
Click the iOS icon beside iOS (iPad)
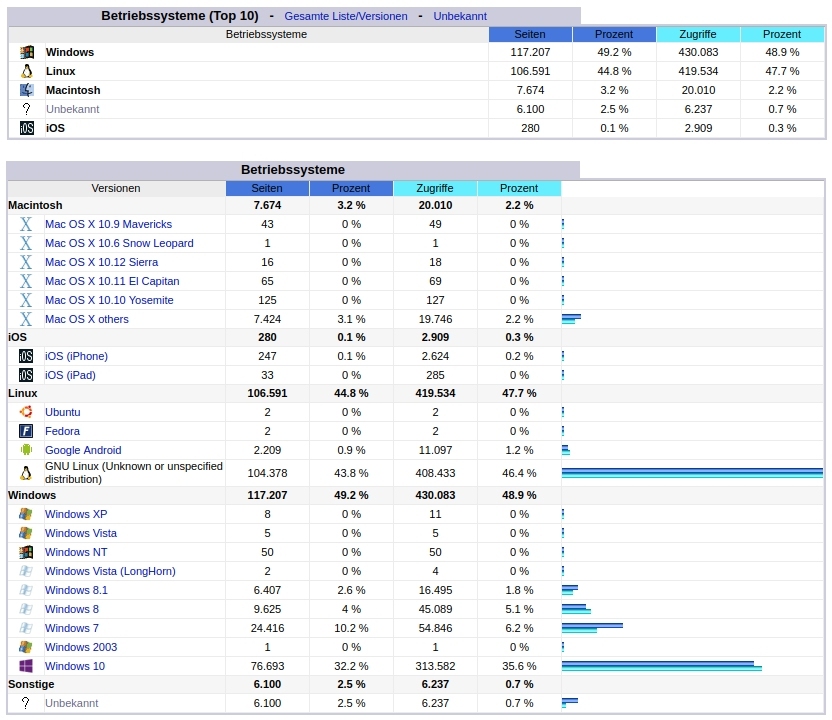(x=25, y=375)
